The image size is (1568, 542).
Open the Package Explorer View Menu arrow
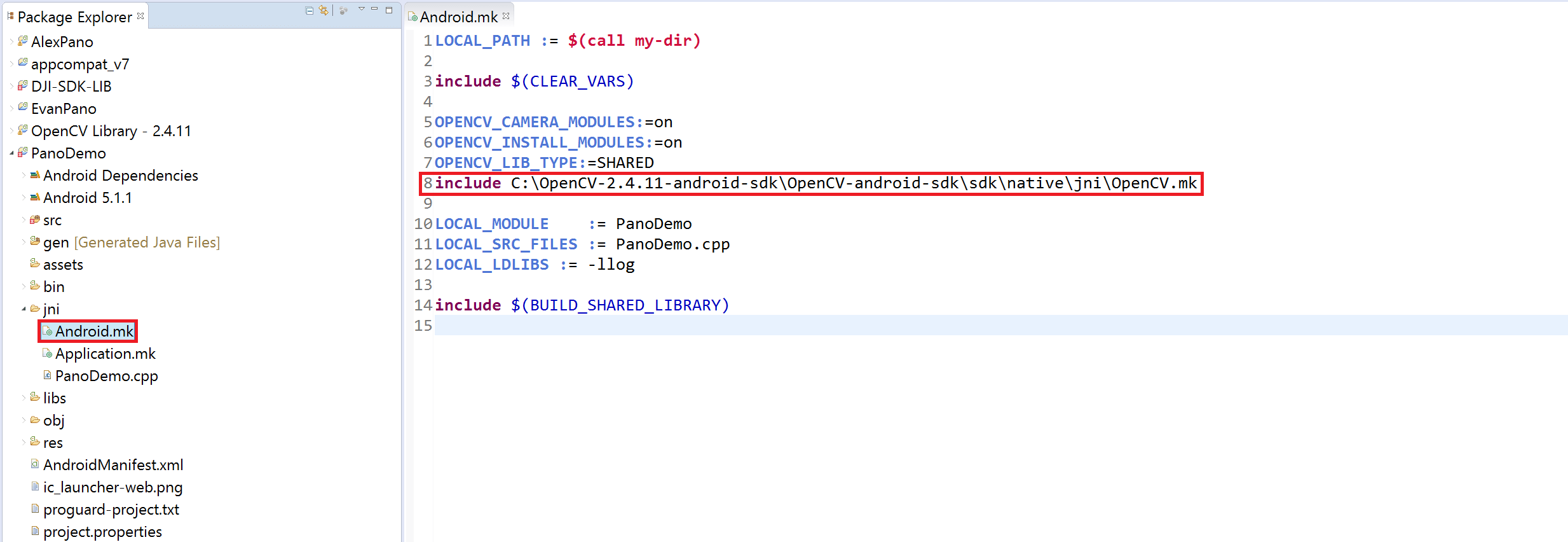pyautogui.click(x=362, y=9)
